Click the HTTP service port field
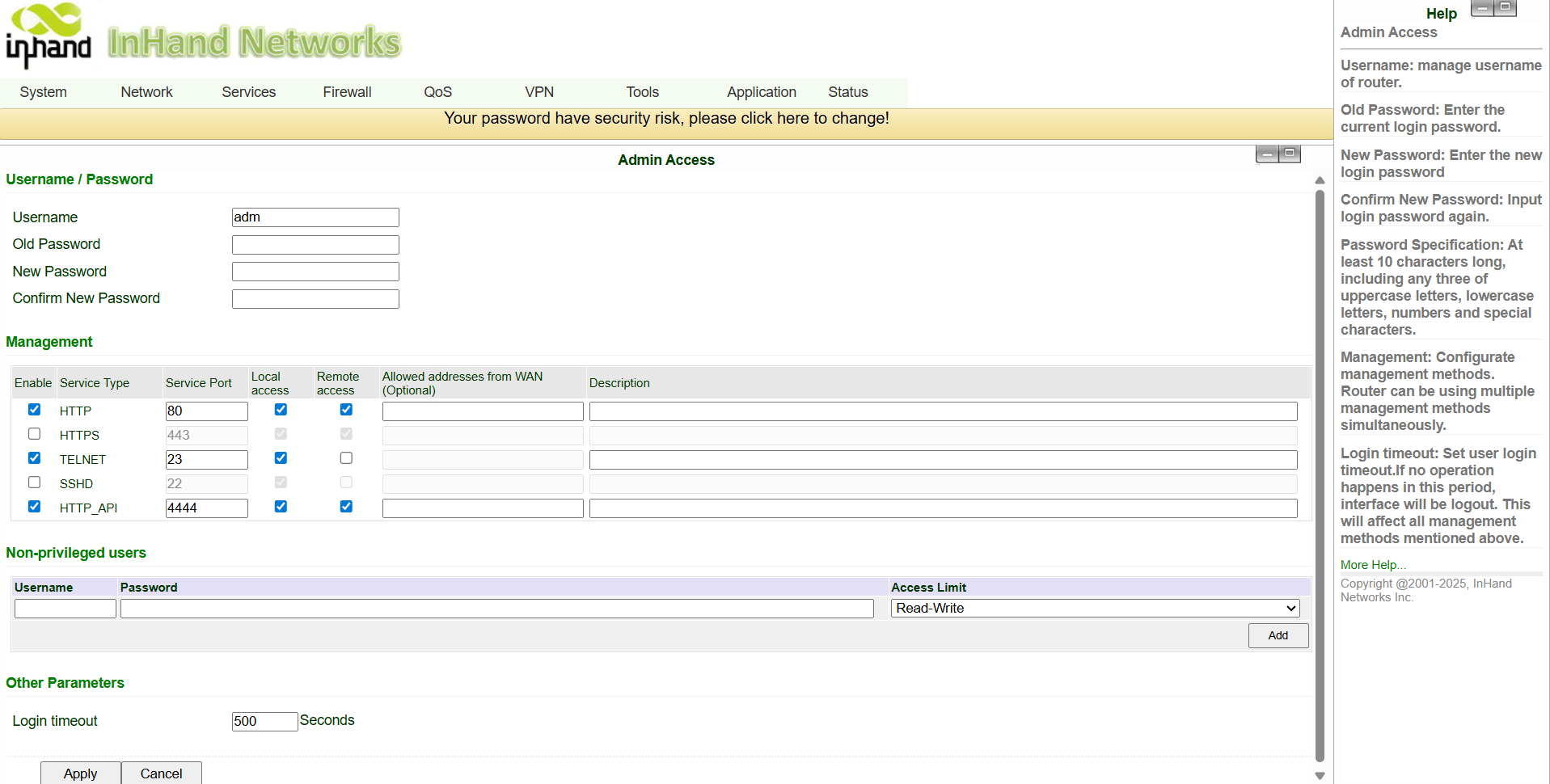This screenshot has height=784, width=1550. (x=207, y=411)
